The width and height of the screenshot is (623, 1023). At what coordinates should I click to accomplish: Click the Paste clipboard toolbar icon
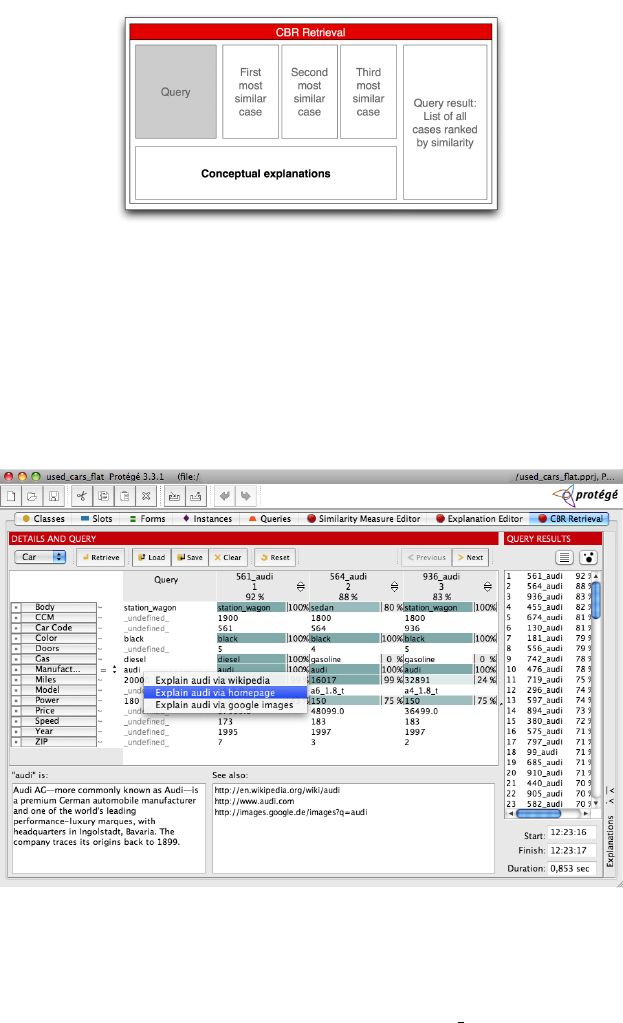tap(125, 496)
